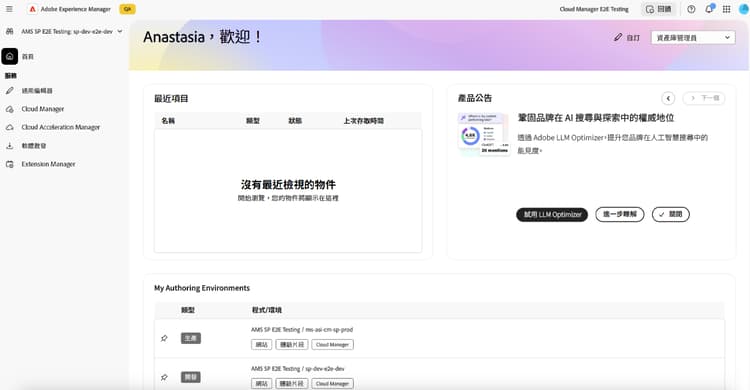Open the notifications bell

tap(709, 9)
